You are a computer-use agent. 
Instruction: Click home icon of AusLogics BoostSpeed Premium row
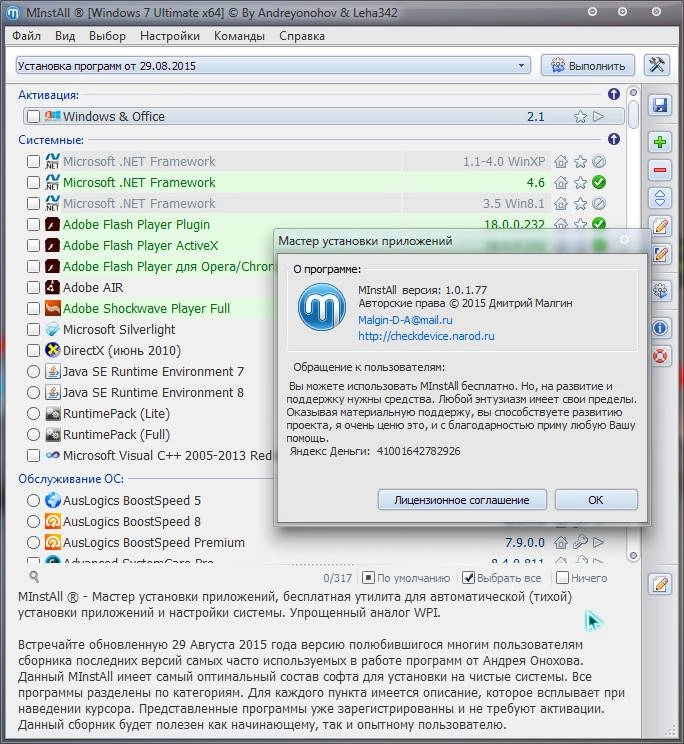pyautogui.click(x=561, y=542)
